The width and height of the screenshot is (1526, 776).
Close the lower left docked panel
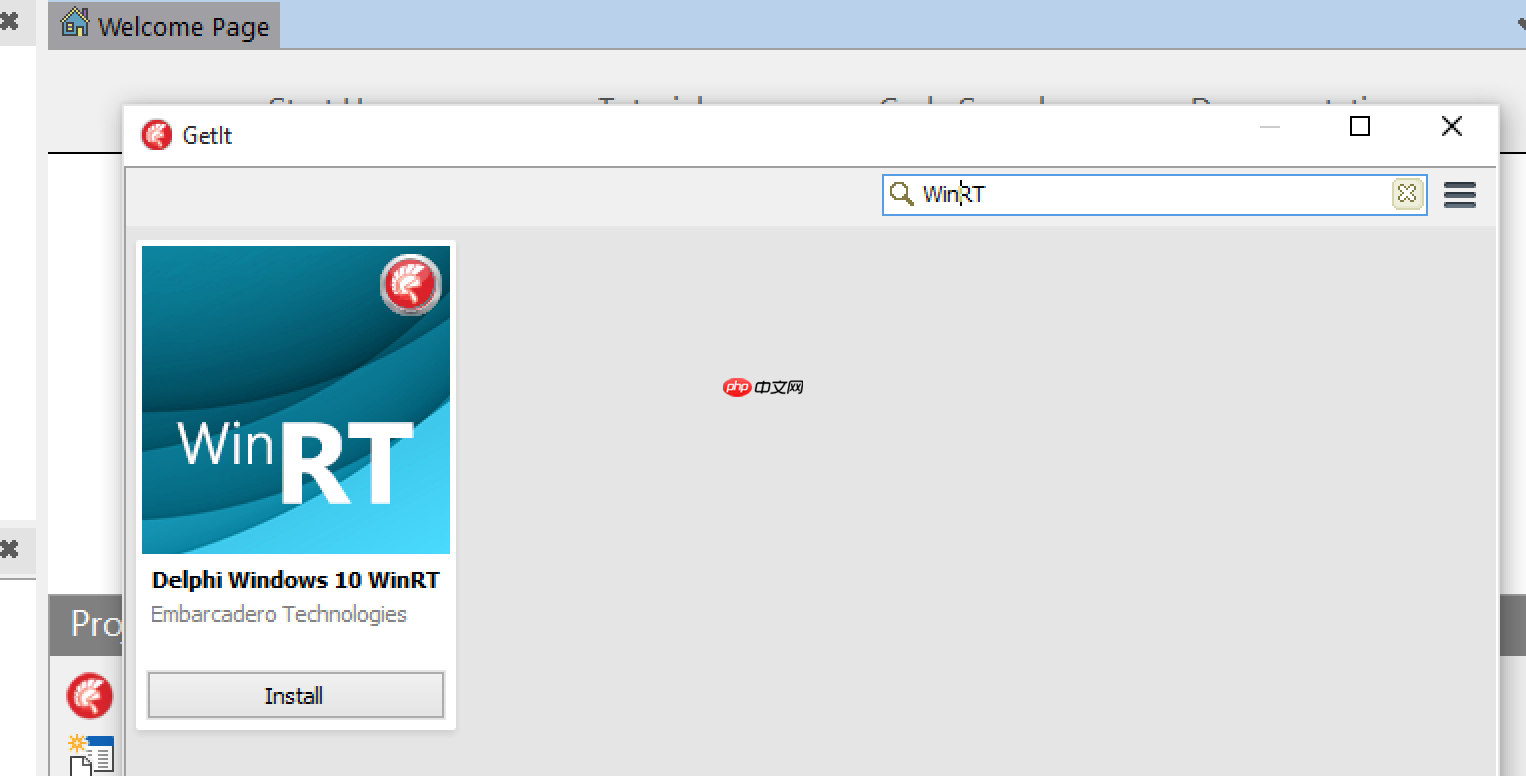9,549
